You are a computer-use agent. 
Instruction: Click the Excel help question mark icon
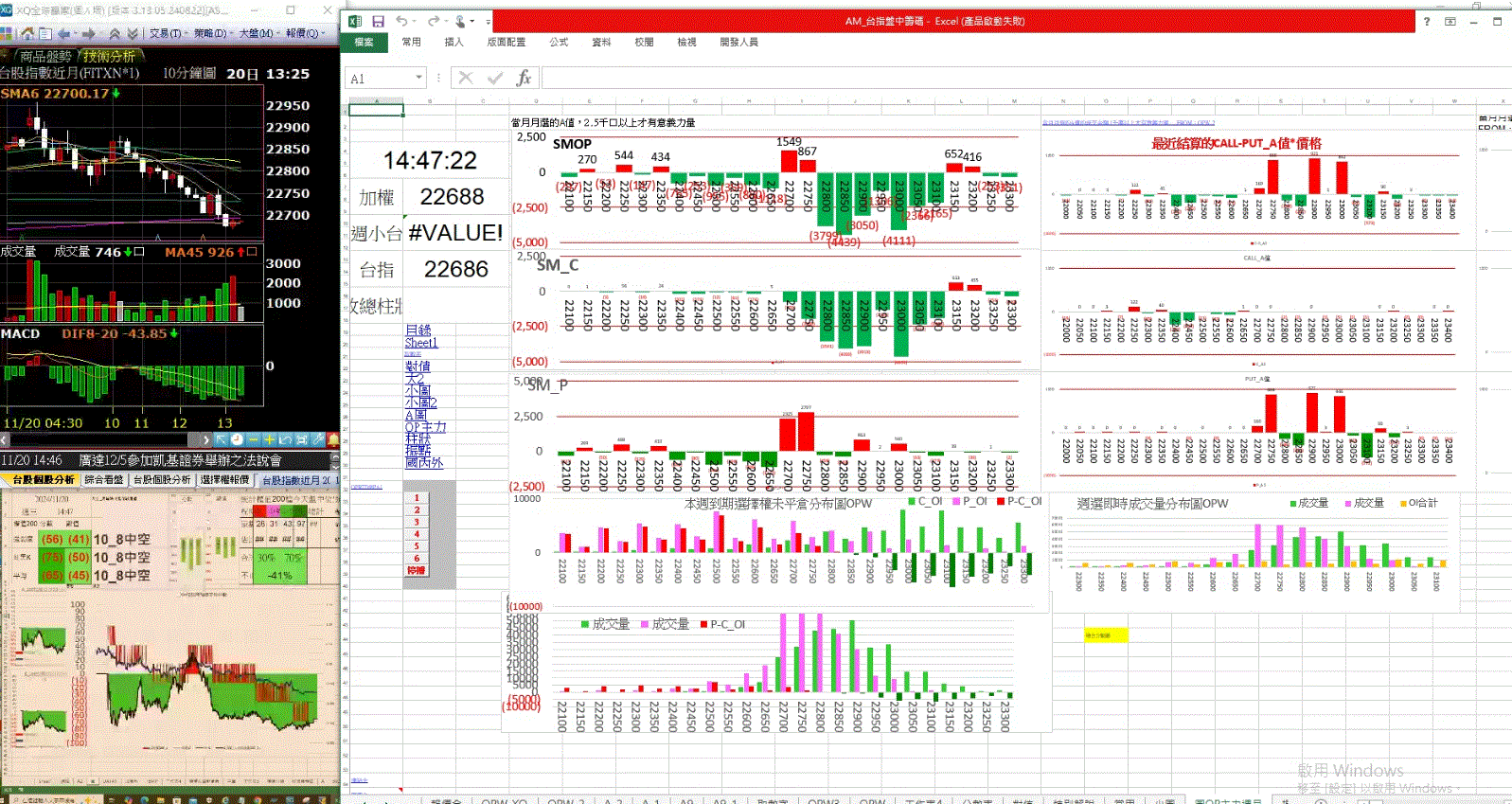(x=1427, y=21)
